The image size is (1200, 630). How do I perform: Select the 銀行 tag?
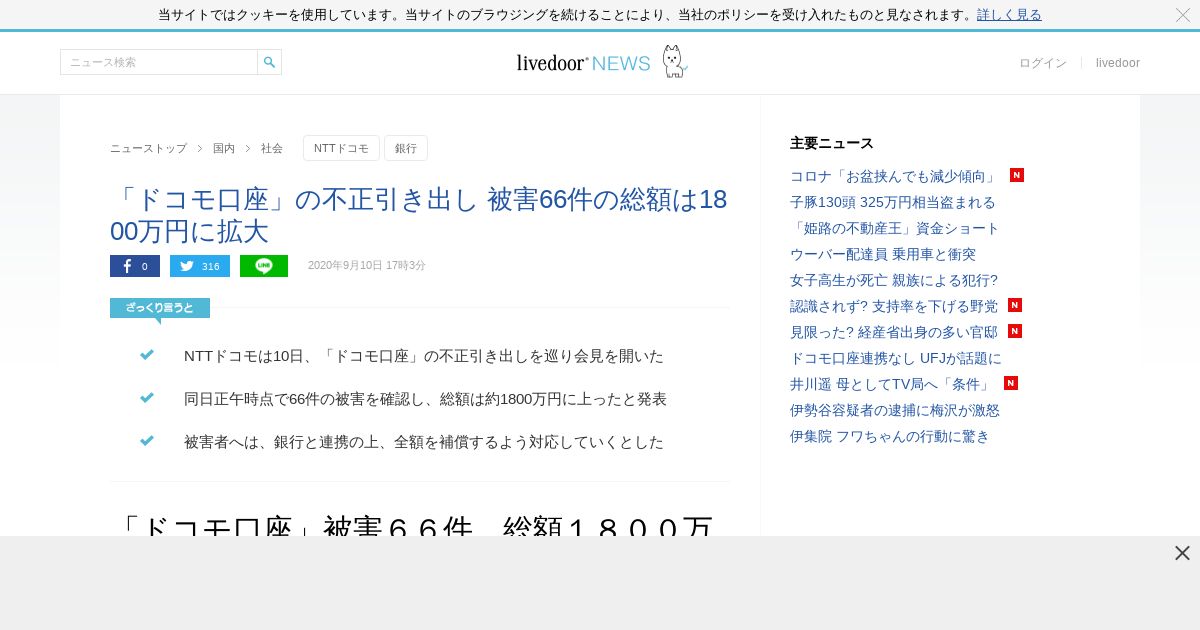pos(406,148)
